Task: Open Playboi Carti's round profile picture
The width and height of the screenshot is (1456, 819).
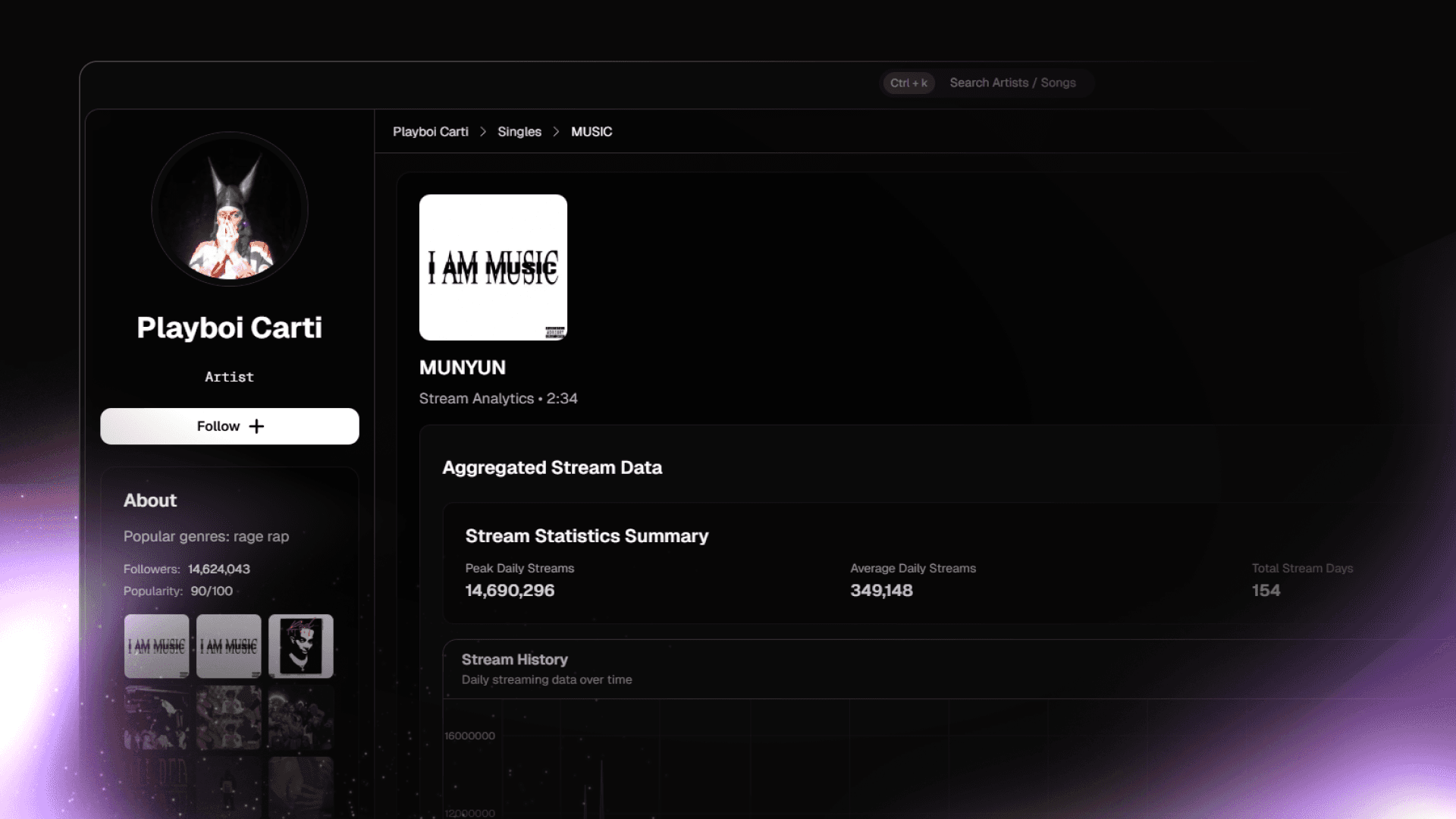Action: click(x=229, y=209)
